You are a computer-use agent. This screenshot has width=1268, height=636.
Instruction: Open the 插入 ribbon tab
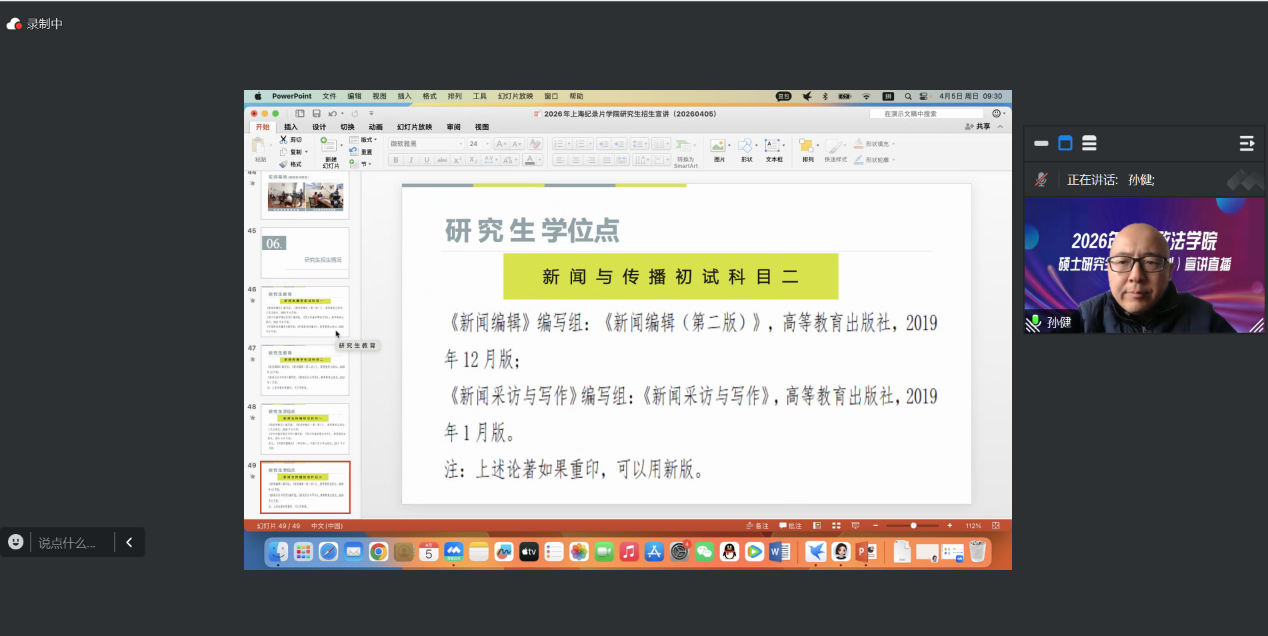point(290,127)
